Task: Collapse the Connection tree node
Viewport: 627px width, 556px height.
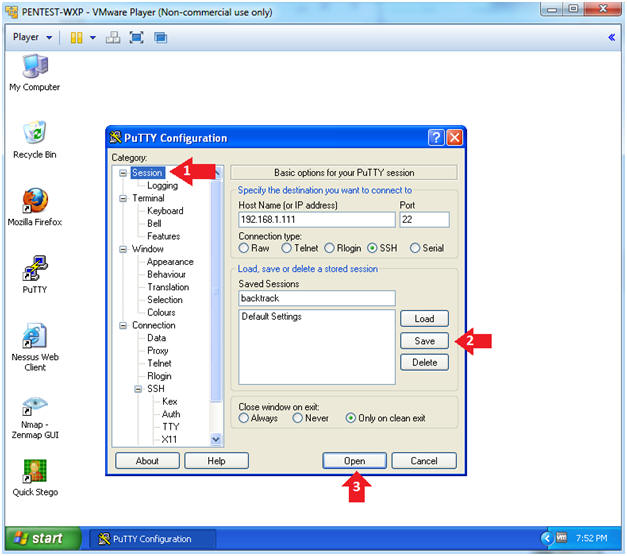Action: click(123, 326)
